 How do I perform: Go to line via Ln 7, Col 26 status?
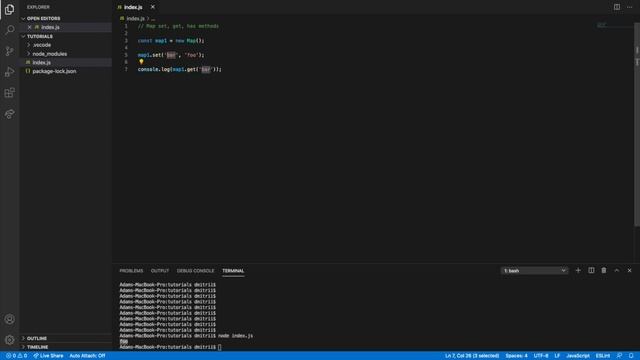(472, 356)
